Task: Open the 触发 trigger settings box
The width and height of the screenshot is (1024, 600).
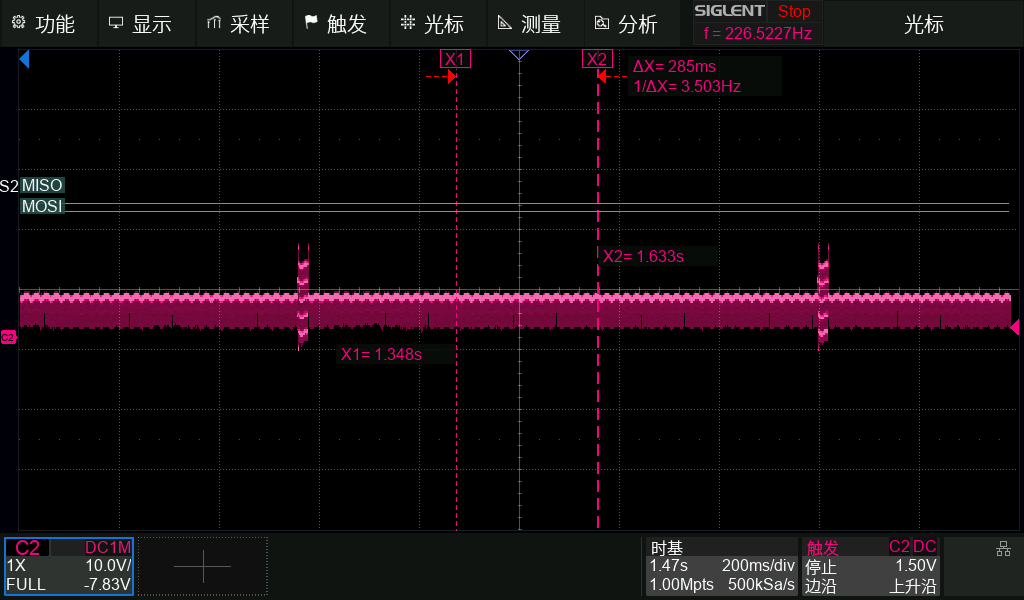Action: click(871, 566)
